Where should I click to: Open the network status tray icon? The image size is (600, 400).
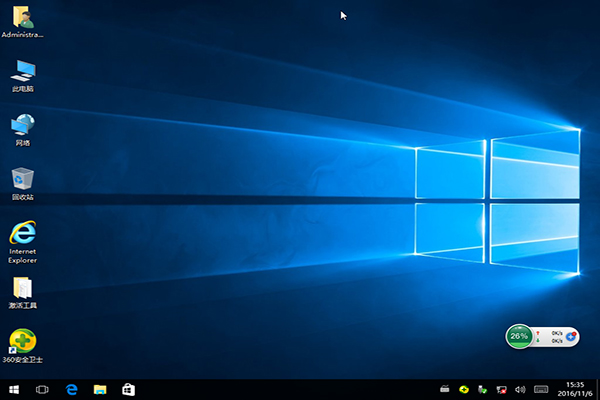502,388
